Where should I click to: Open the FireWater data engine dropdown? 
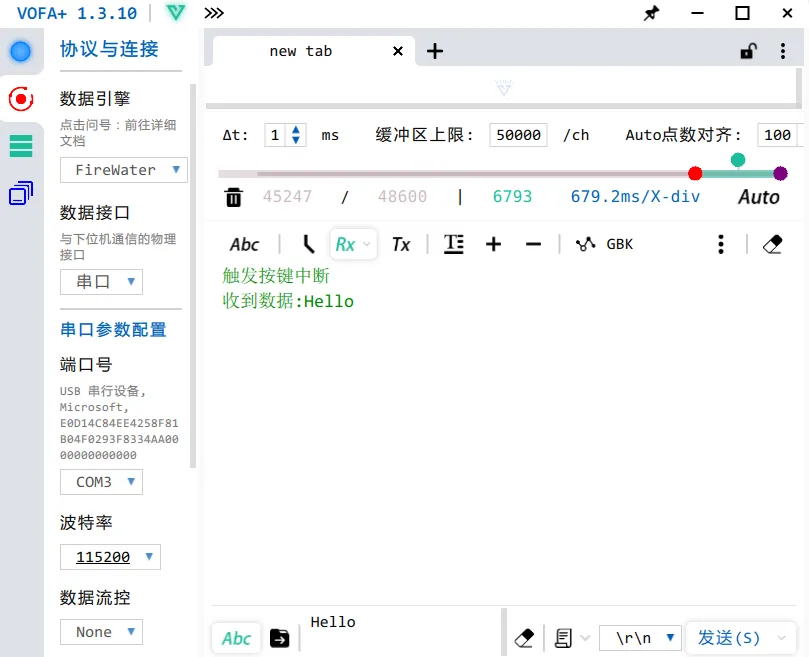123,170
